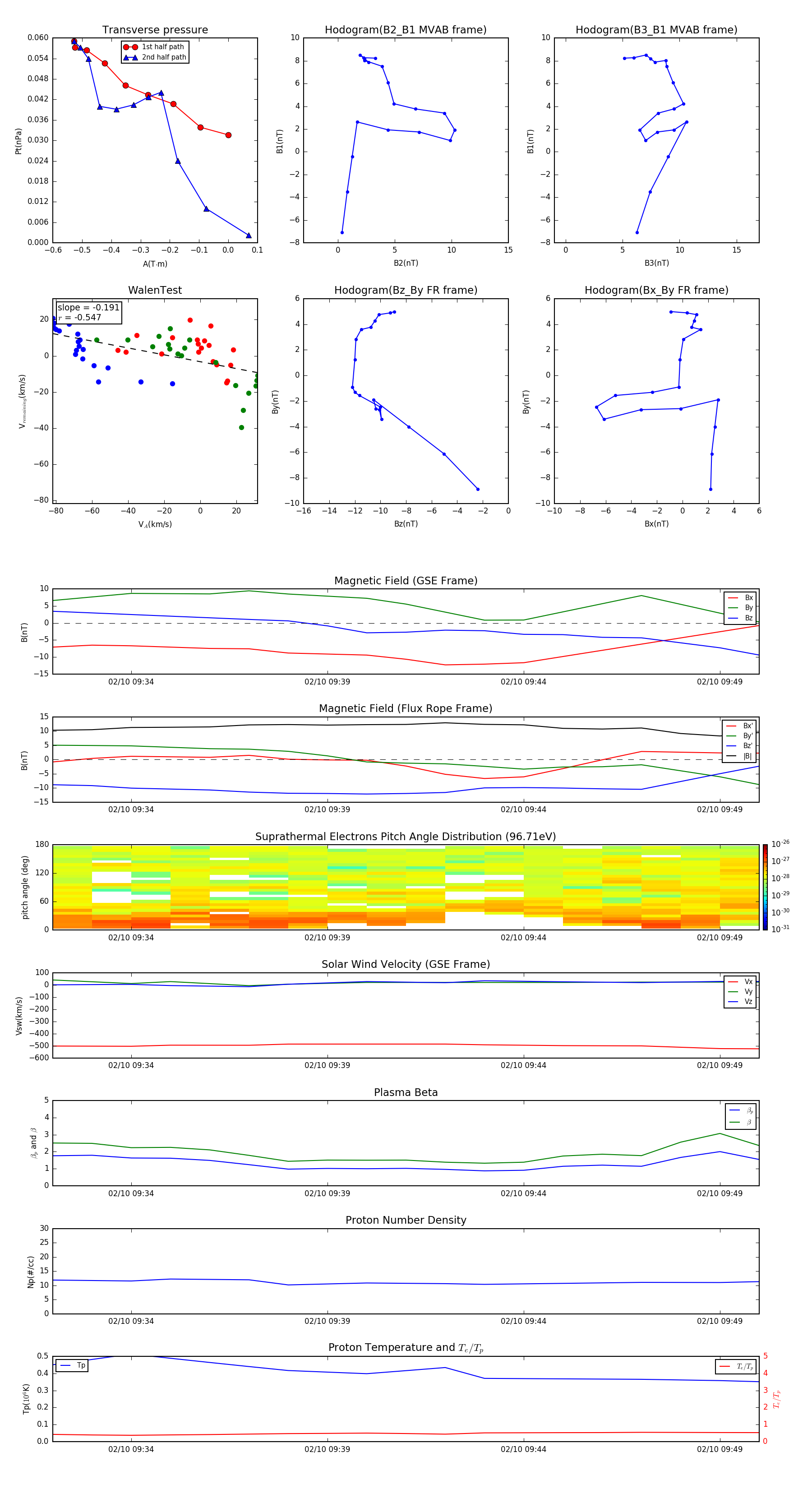Click the 'B2(nT)' x-axis label
812x1489 pixels.
click(x=406, y=263)
